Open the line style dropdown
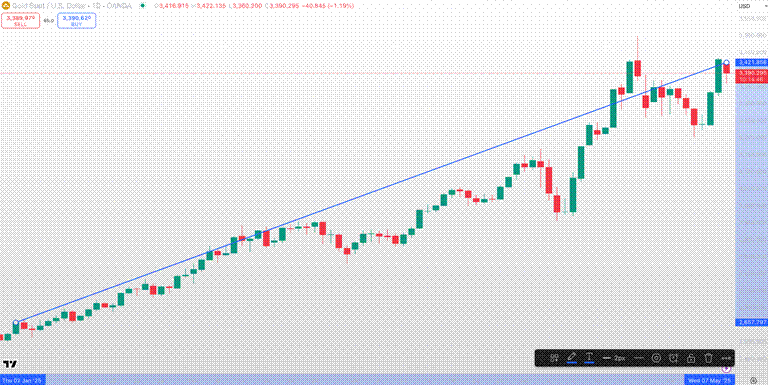Image resolution: width=768 pixels, height=385 pixels. (x=638, y=358)
